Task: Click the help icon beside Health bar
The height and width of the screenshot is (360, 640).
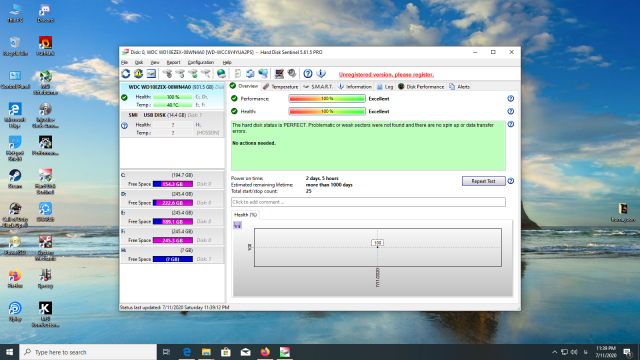Action: 510,111
